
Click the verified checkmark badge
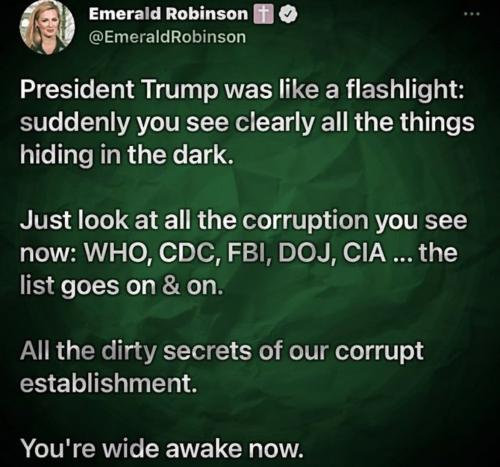[x=288, y=15]
